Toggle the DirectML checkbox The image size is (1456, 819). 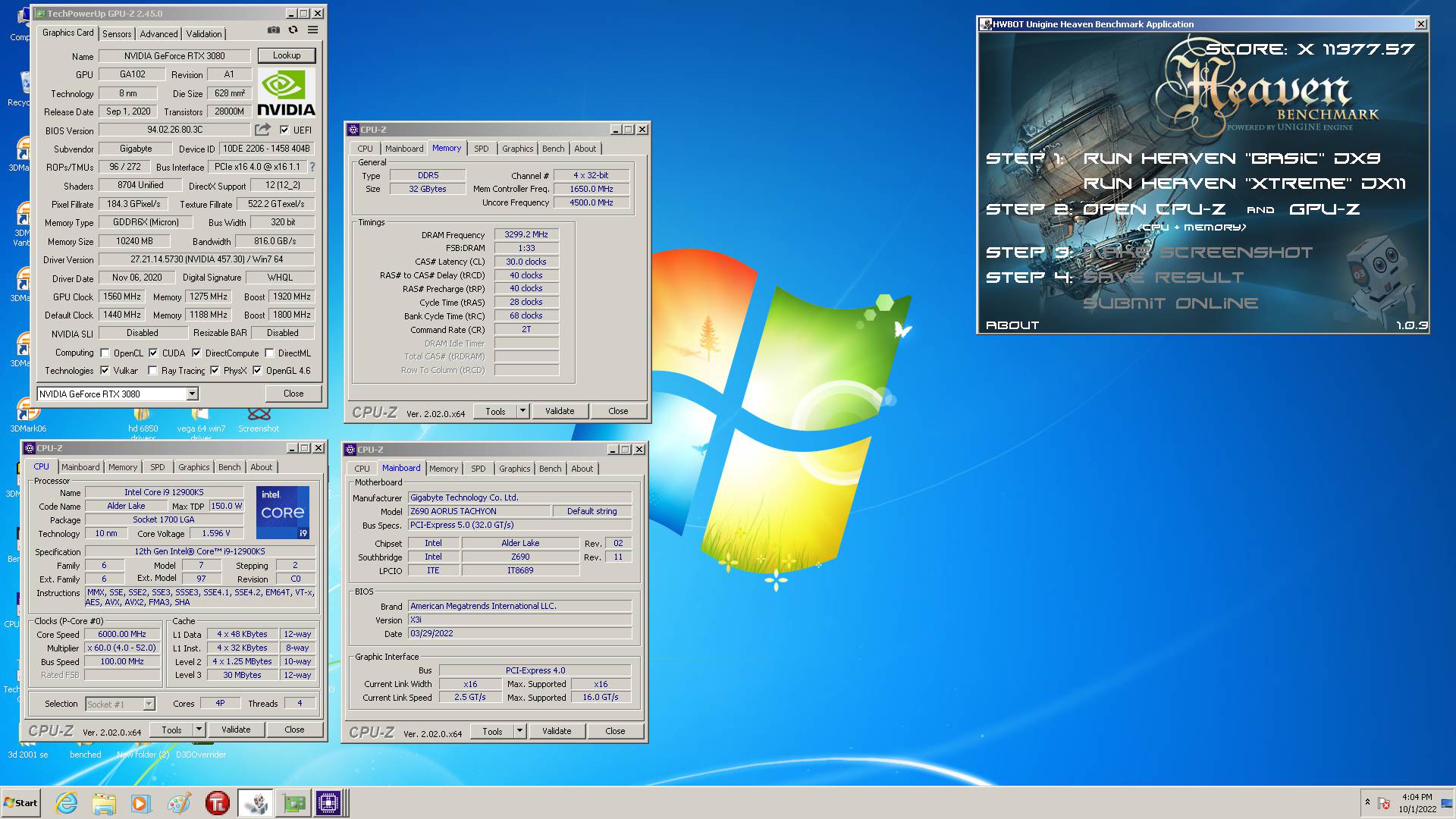(x=269, y=353)
